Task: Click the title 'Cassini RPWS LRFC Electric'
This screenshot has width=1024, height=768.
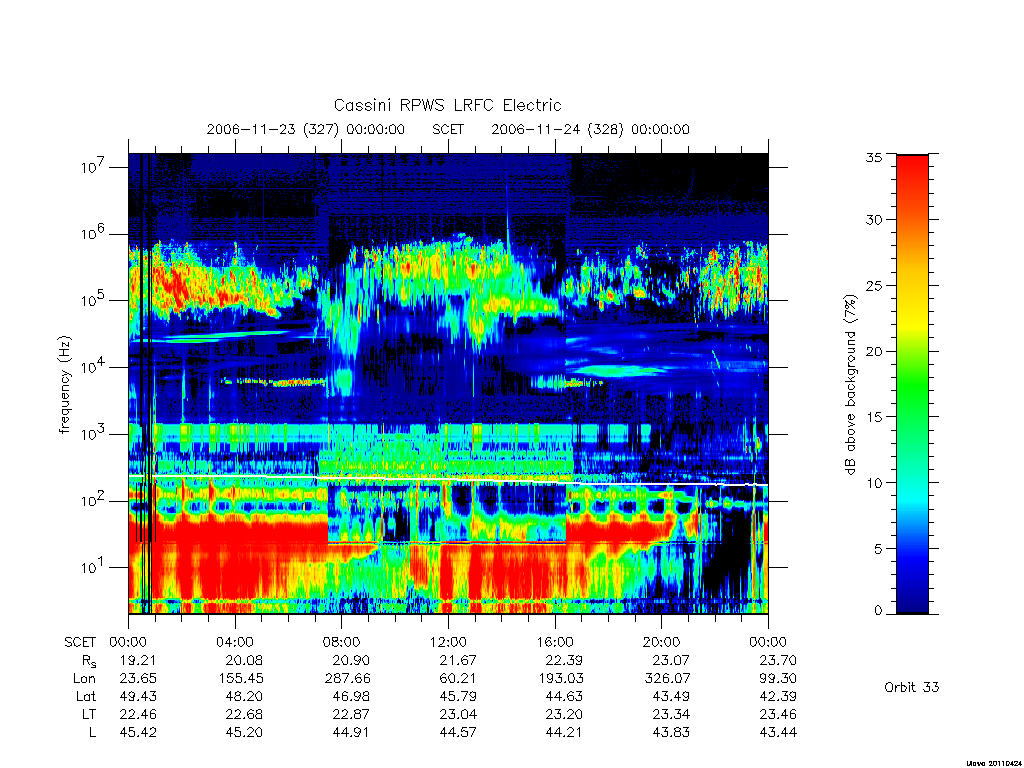Action: pos(447,105)
